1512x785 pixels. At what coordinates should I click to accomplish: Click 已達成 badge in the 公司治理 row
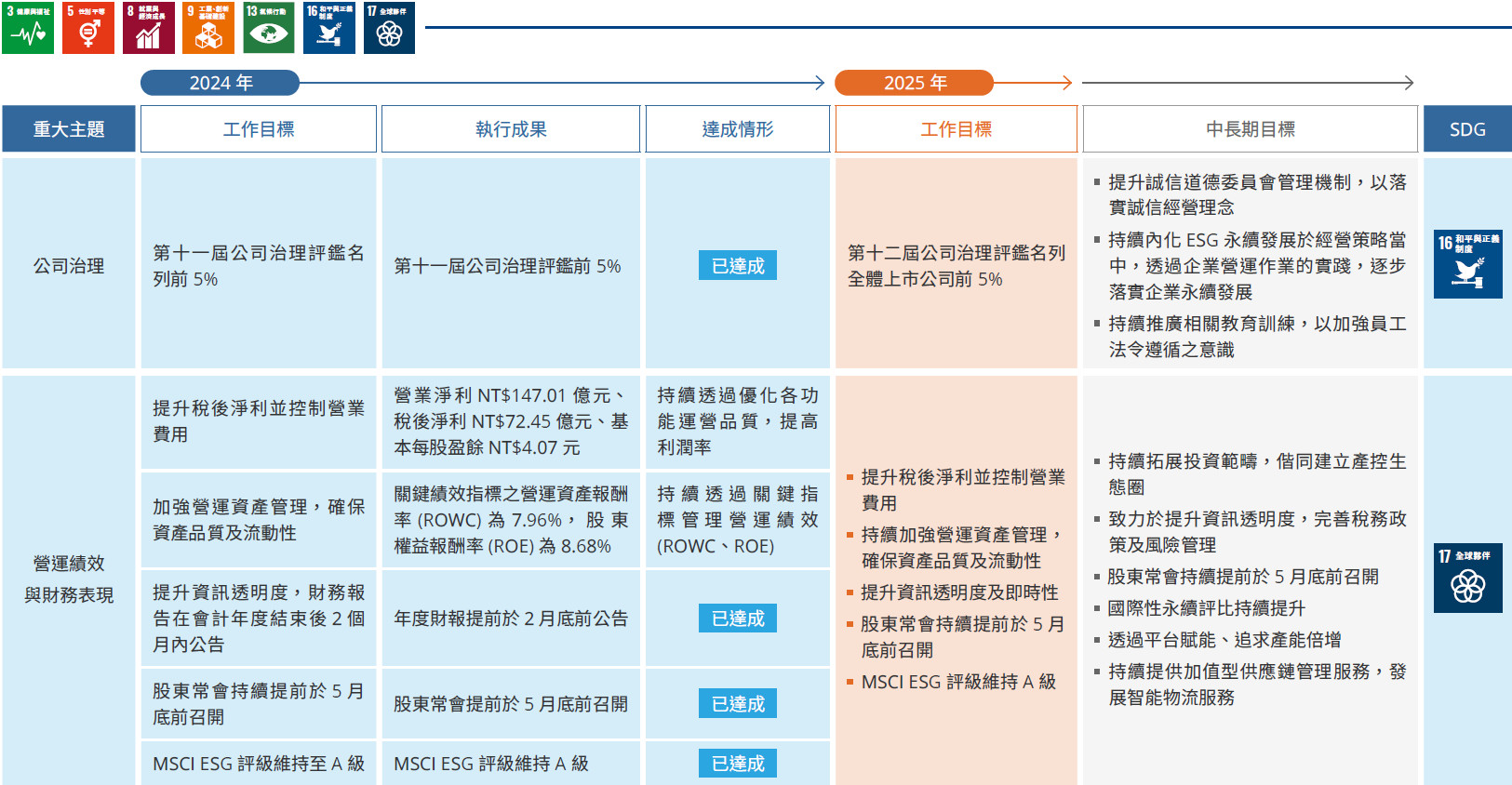[x=738, y=266]
